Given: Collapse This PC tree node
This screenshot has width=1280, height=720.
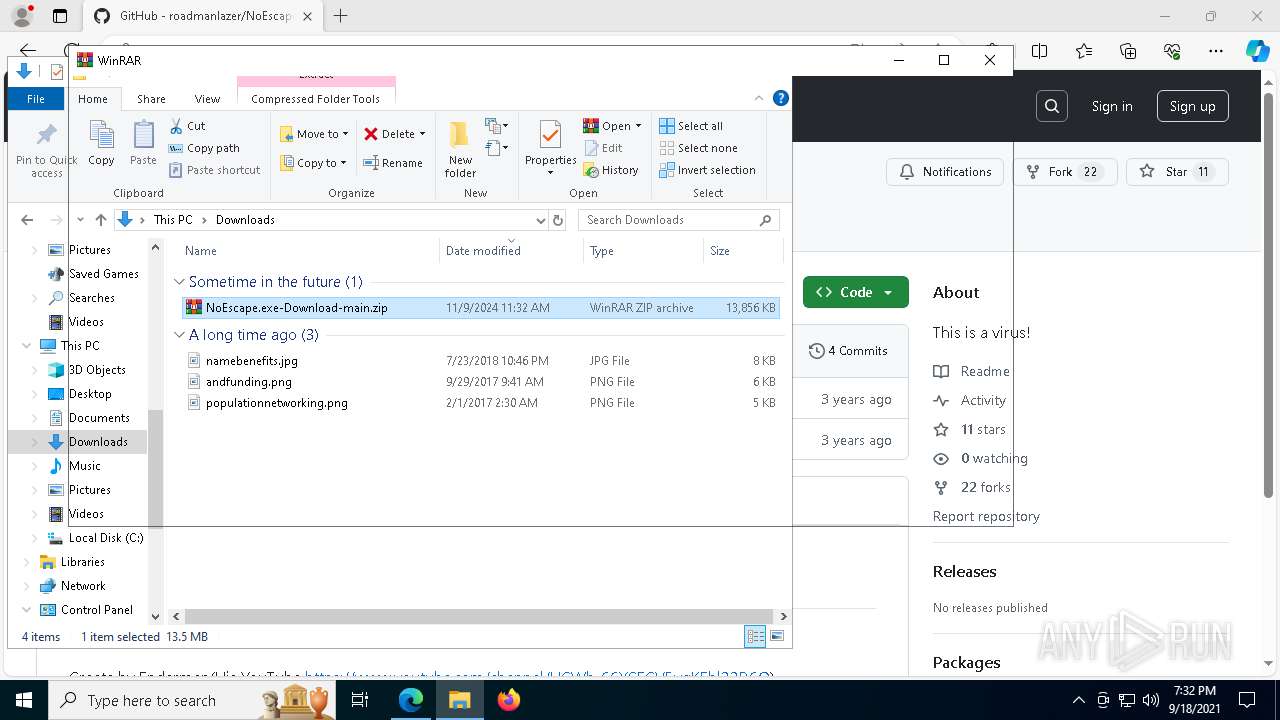Looking at the screenshot, I should (27, 346).
